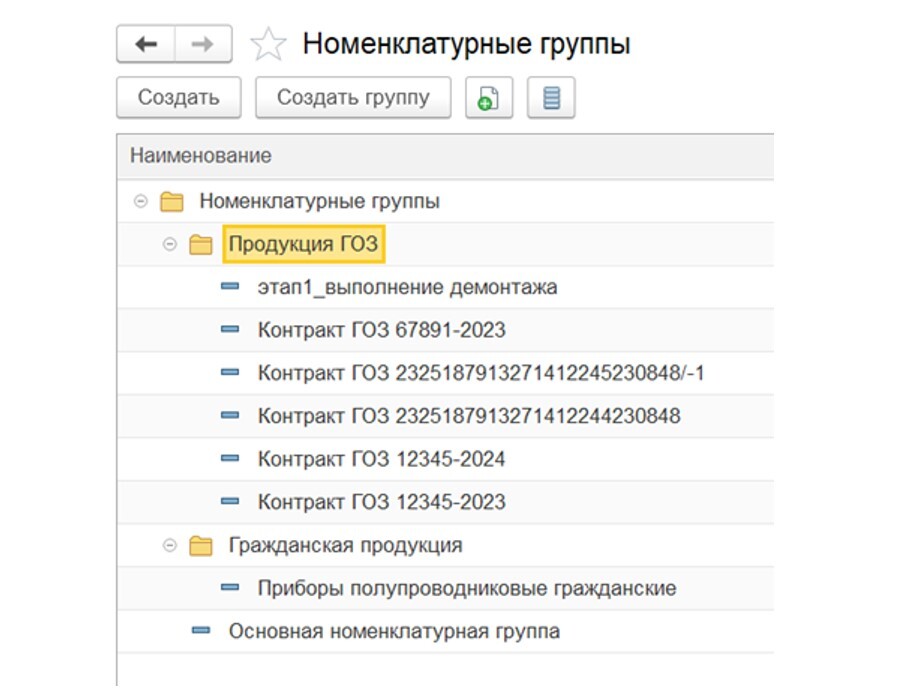918x689 pixels.
Task: Click item icon of Контракт ГОЗ 12345-2024
Action: [x=230, y=458]
